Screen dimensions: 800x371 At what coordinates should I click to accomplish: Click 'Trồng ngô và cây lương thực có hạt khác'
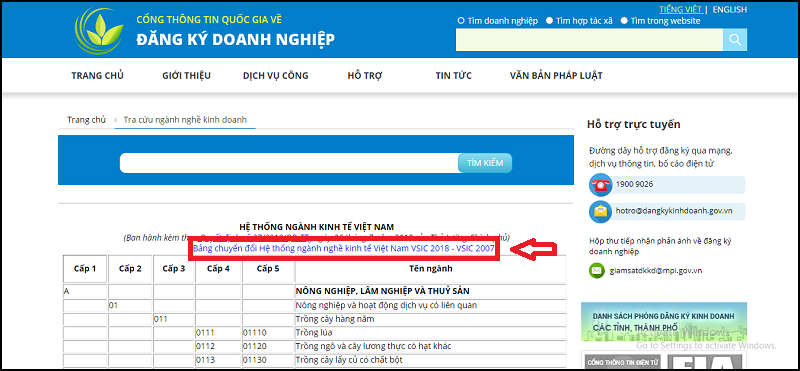tap(373, 347)
